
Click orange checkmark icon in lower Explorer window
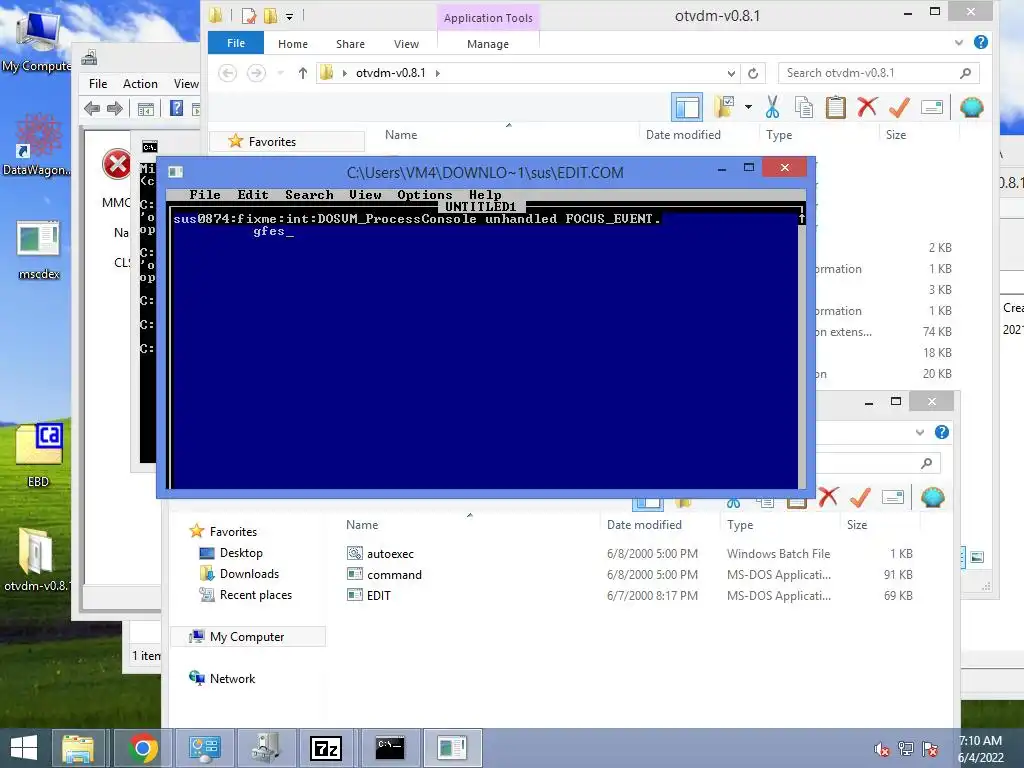tap(860, 497)
